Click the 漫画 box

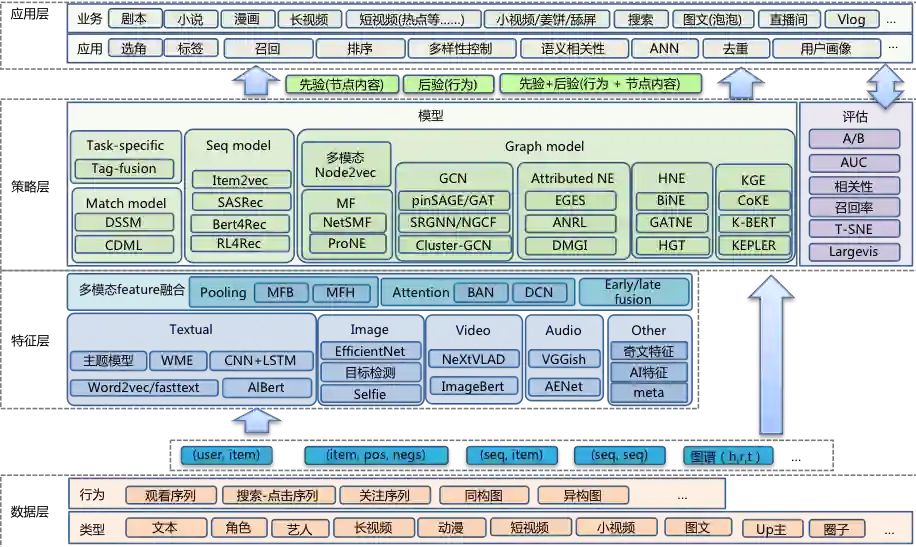pos(247,19)
